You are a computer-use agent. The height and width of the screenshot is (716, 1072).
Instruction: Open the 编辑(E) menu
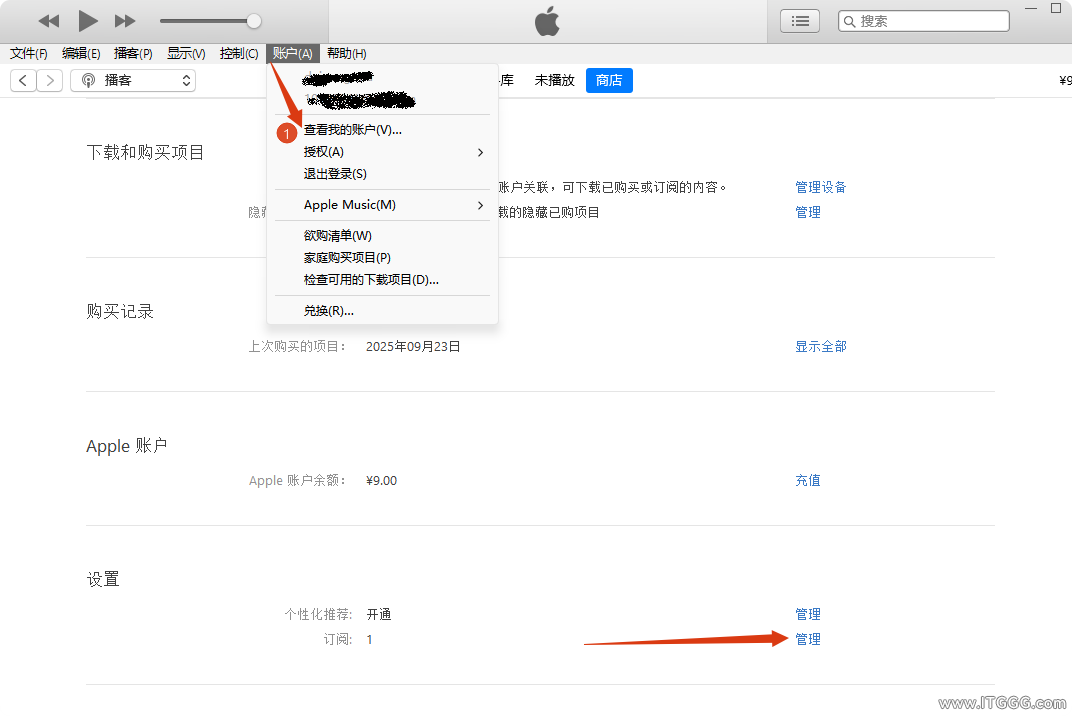point(81,53)
